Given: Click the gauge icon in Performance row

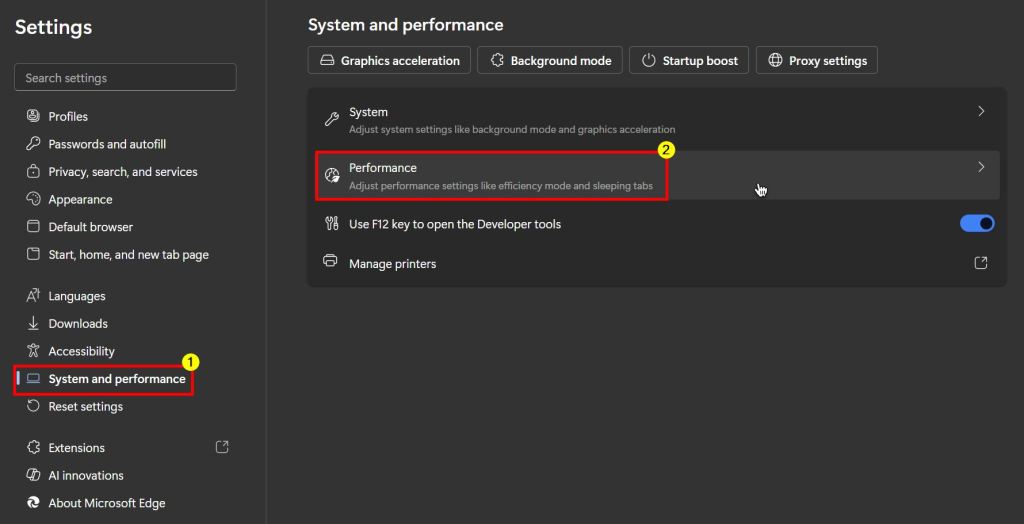Looking at the screenshot, I should coord(332,175).
